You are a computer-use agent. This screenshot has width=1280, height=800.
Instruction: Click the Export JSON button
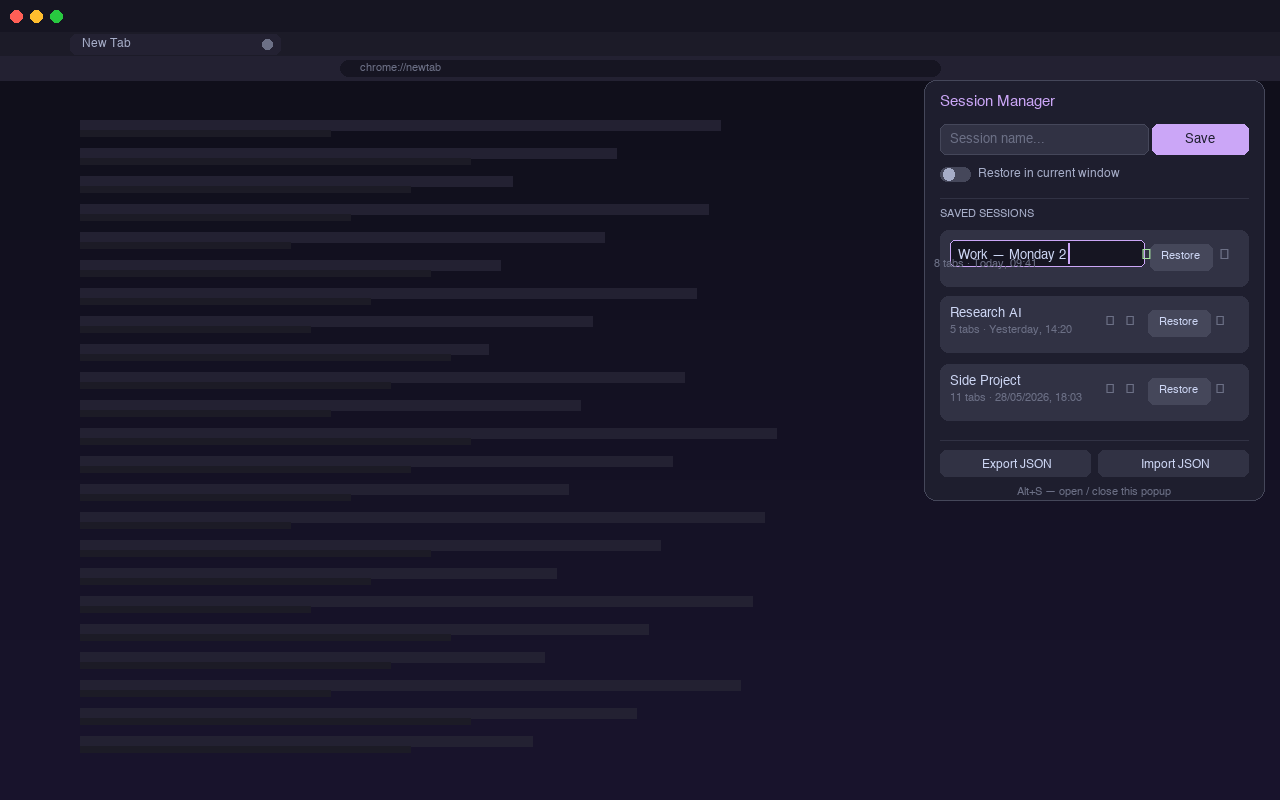click(1015, 464)
